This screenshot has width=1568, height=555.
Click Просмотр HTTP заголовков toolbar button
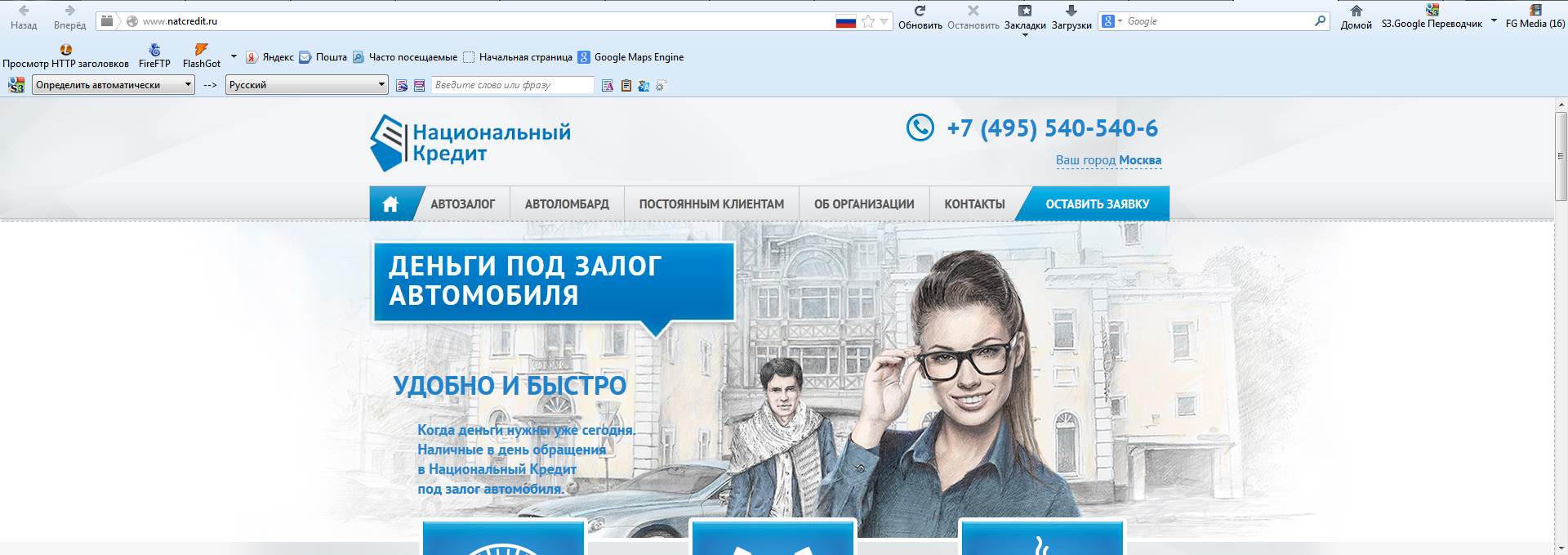[x=65, y=56]
